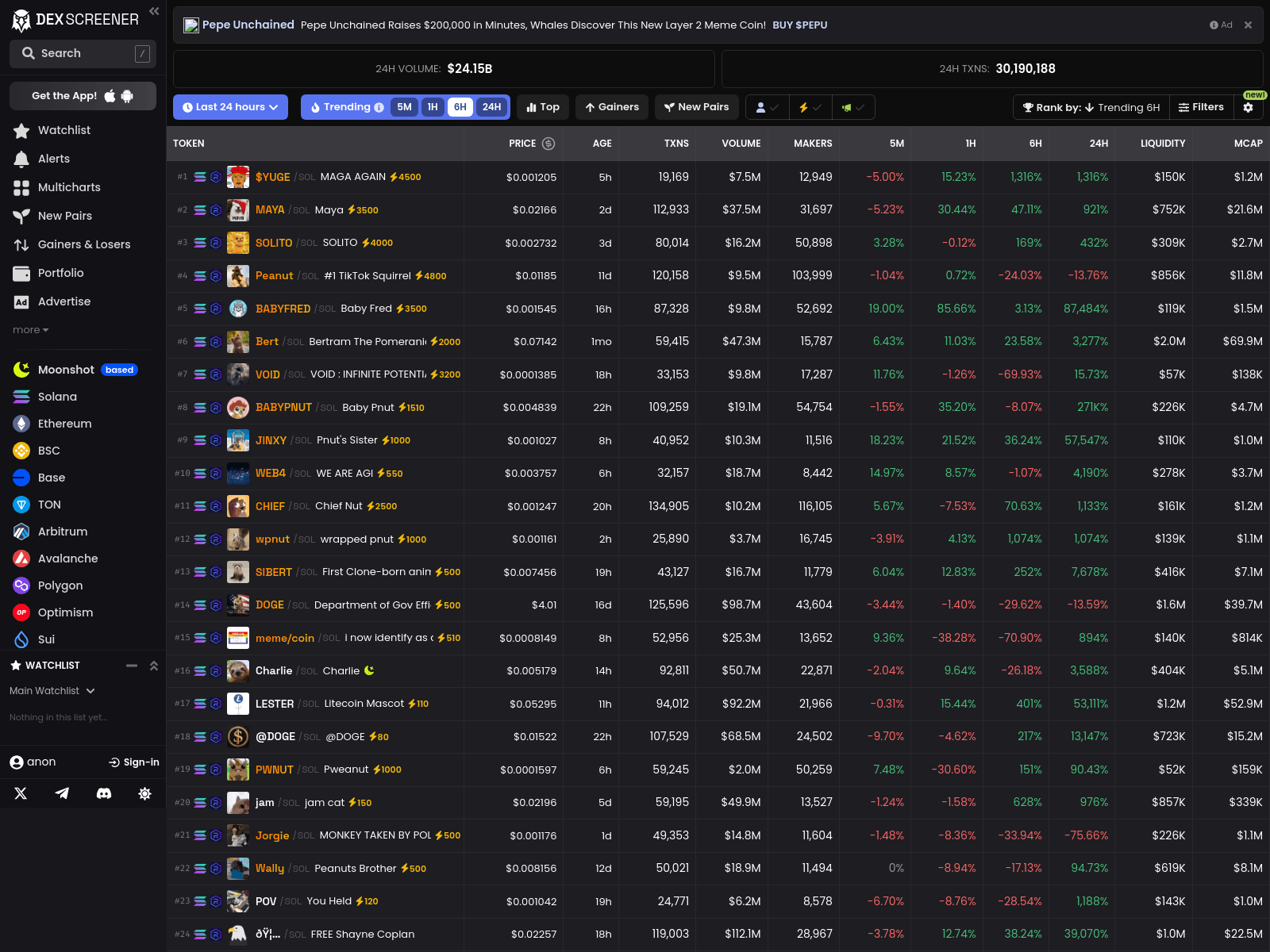Open the Discord social link
The height and width of the screenshot is (952, 1270).
(104, 793)
